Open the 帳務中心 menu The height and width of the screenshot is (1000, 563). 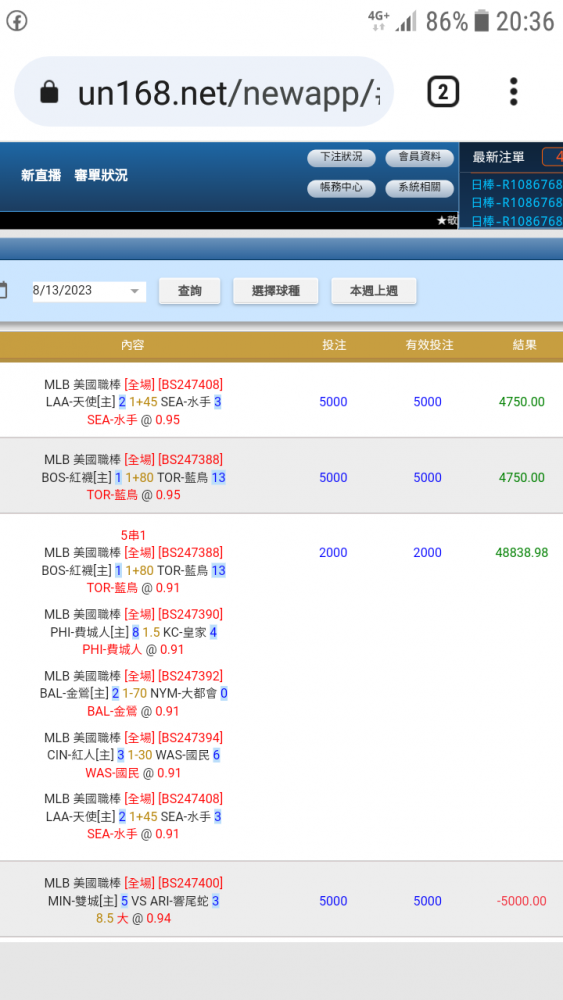point(341,188)
